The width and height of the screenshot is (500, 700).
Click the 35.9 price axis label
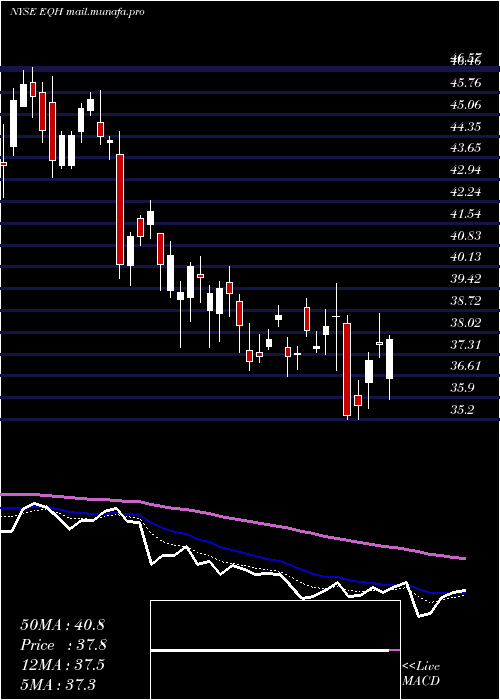(x=462, y=388)
